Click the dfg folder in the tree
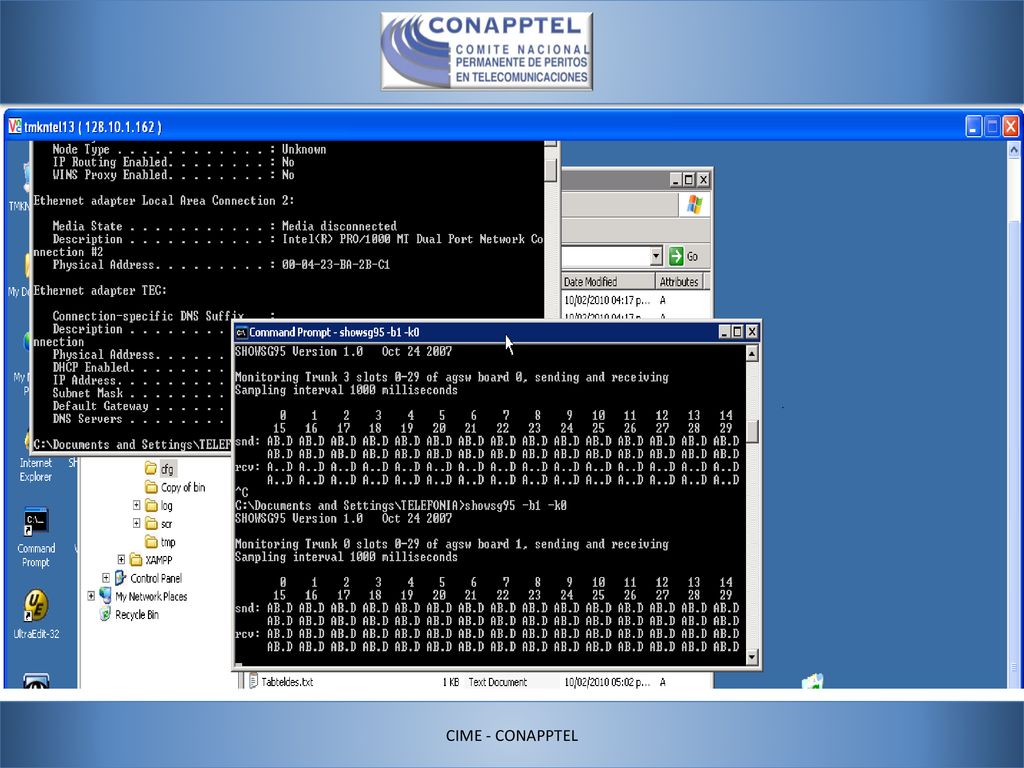Screen dimensions: 1024x768 pos(160,469)
